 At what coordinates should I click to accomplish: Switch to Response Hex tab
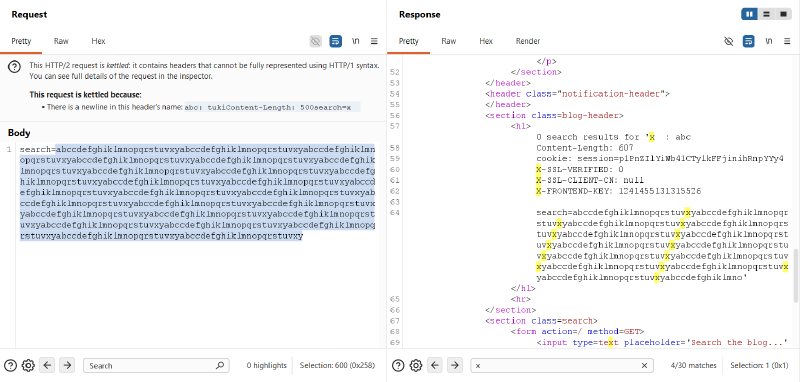[x=486, y=41]
